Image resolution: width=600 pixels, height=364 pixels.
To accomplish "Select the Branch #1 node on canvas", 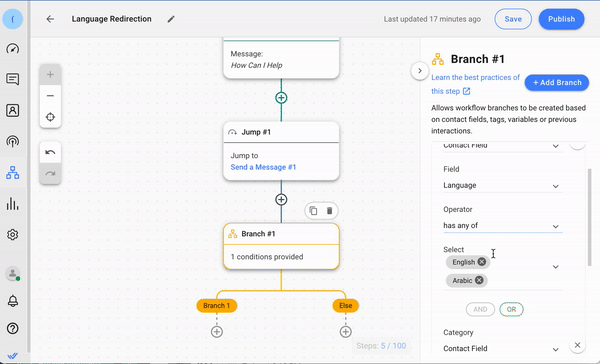I will (x=281, y=246).
